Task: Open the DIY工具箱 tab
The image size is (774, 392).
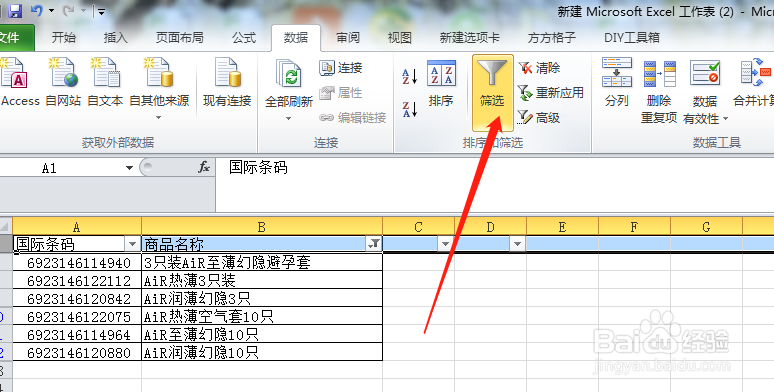Action: [631, 38]
